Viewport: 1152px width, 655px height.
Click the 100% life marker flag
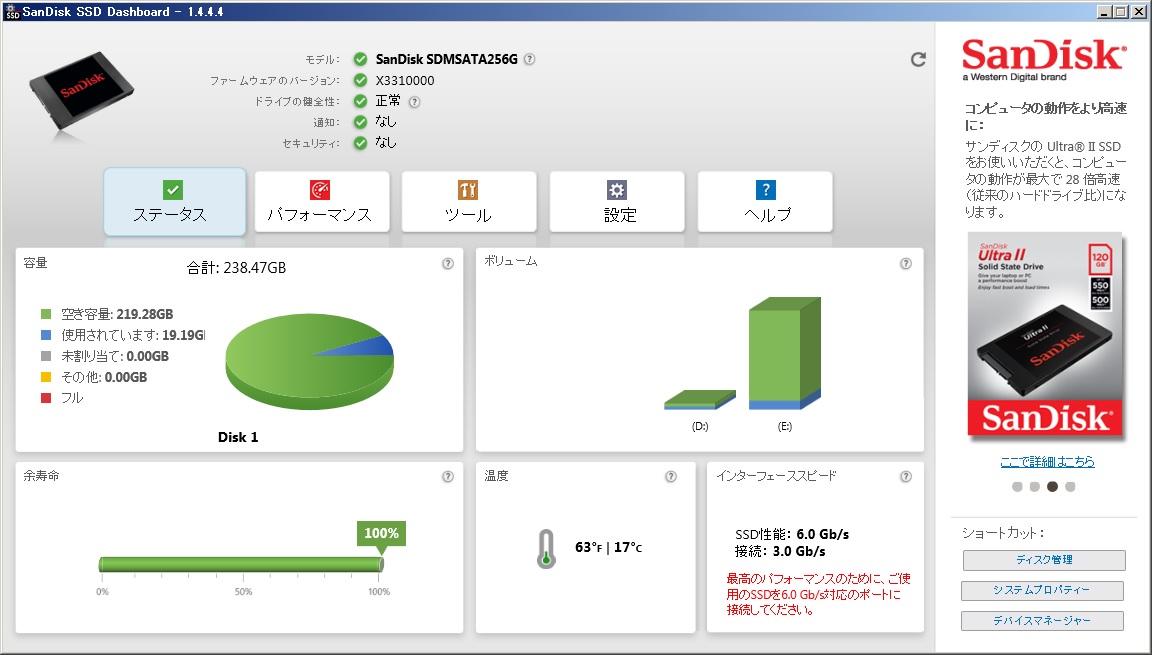[x=381, y=538]
